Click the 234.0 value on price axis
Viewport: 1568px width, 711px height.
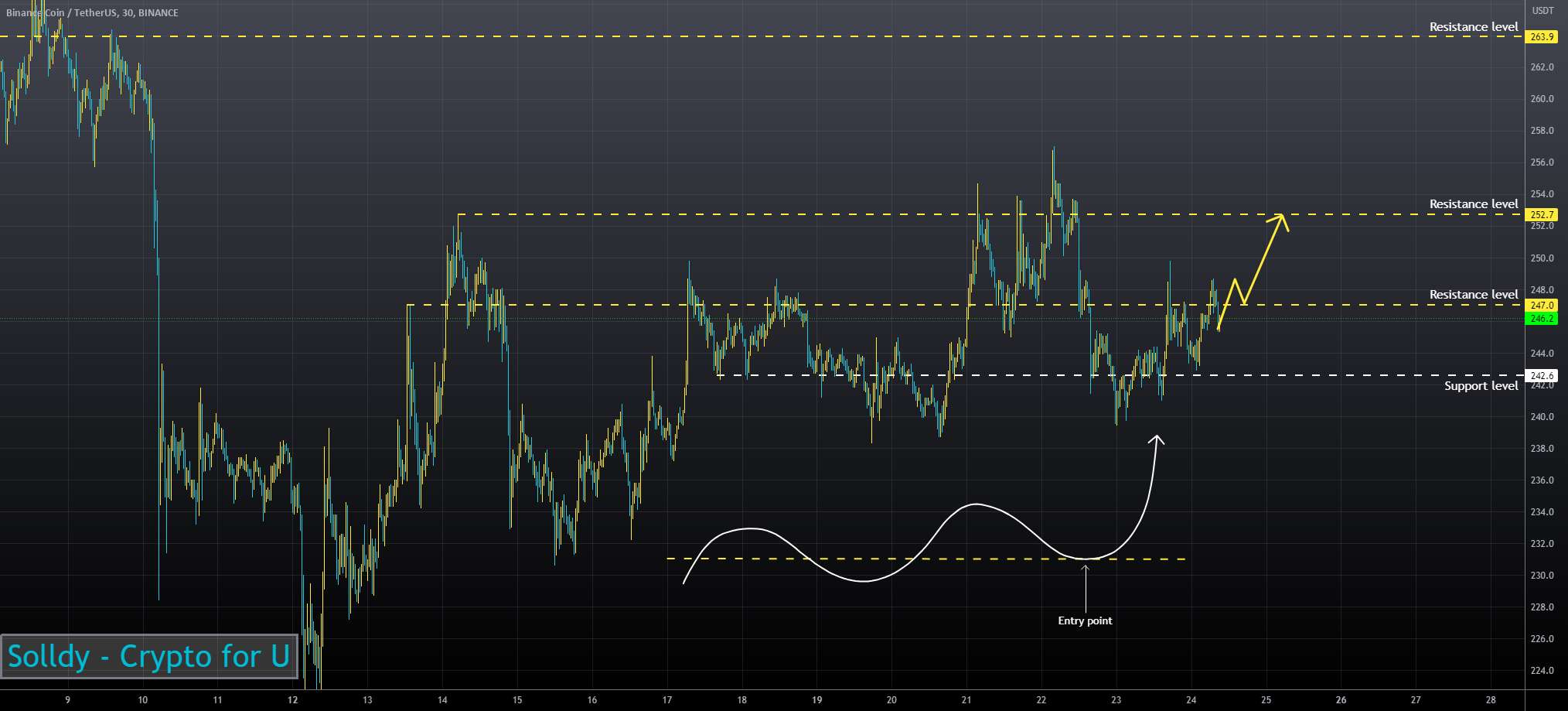click(x=1542, y=512)
